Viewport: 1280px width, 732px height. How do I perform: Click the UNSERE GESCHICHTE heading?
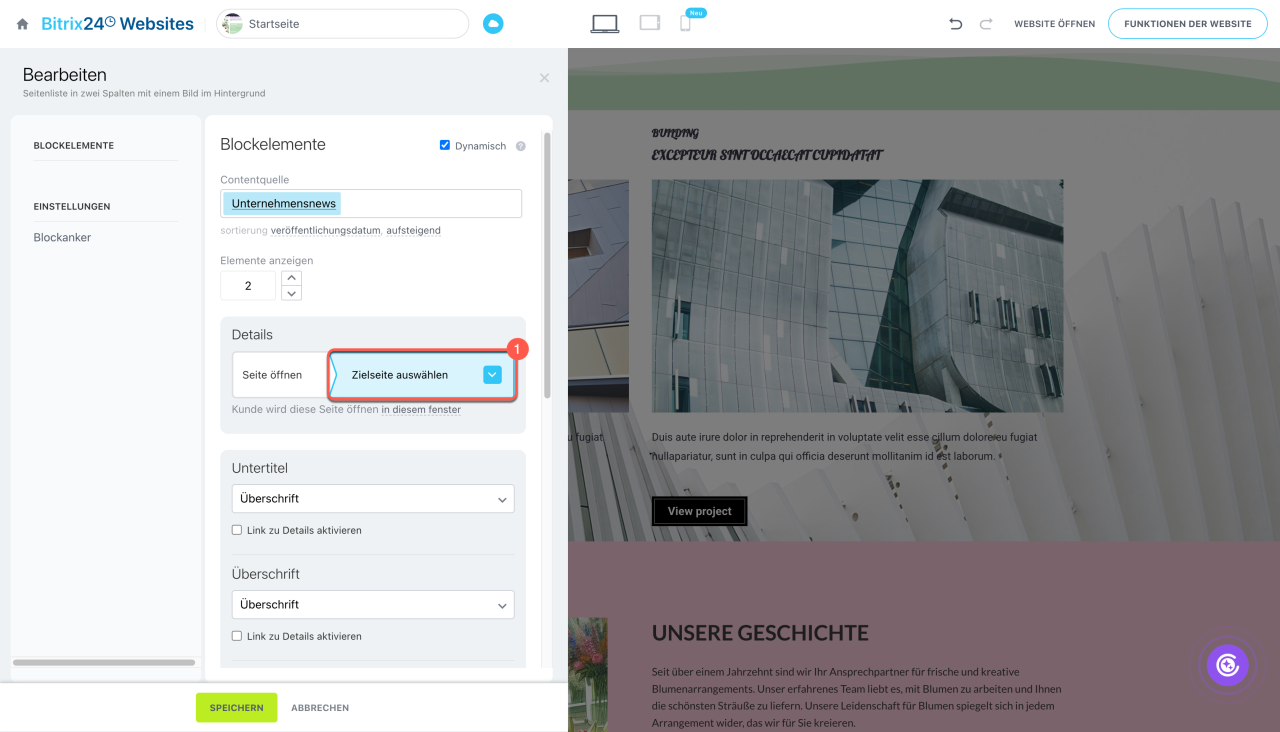click(760, 633)
